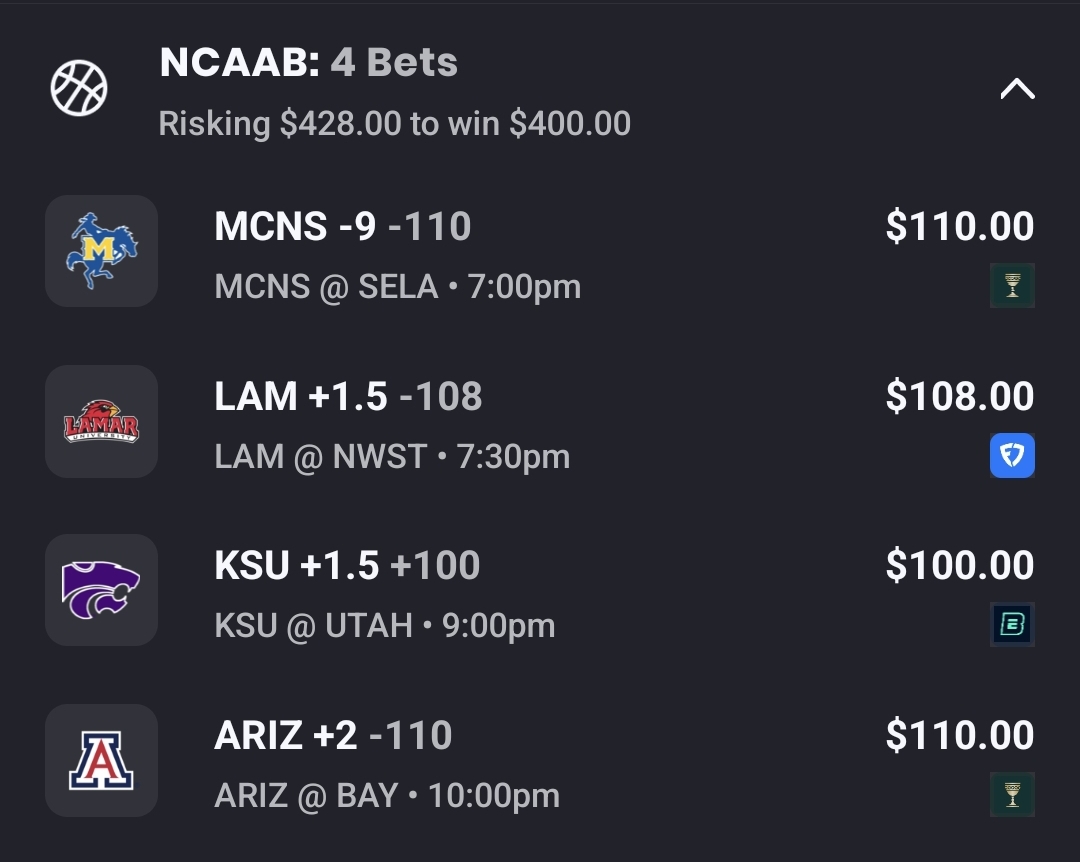Click the LAM @ NWST matchup text
Screen dimensions: 1080x862
392,457
